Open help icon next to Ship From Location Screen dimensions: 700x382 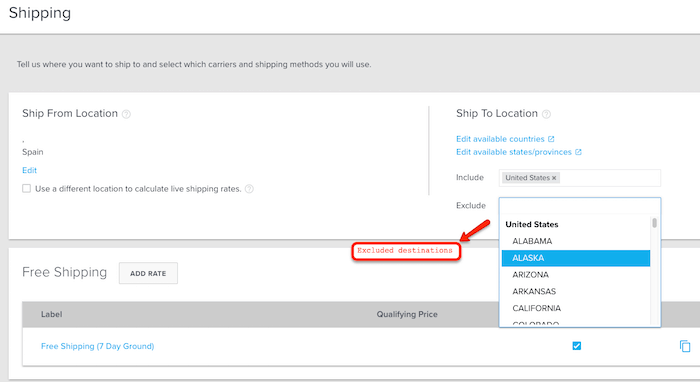(x=126, y=114)
